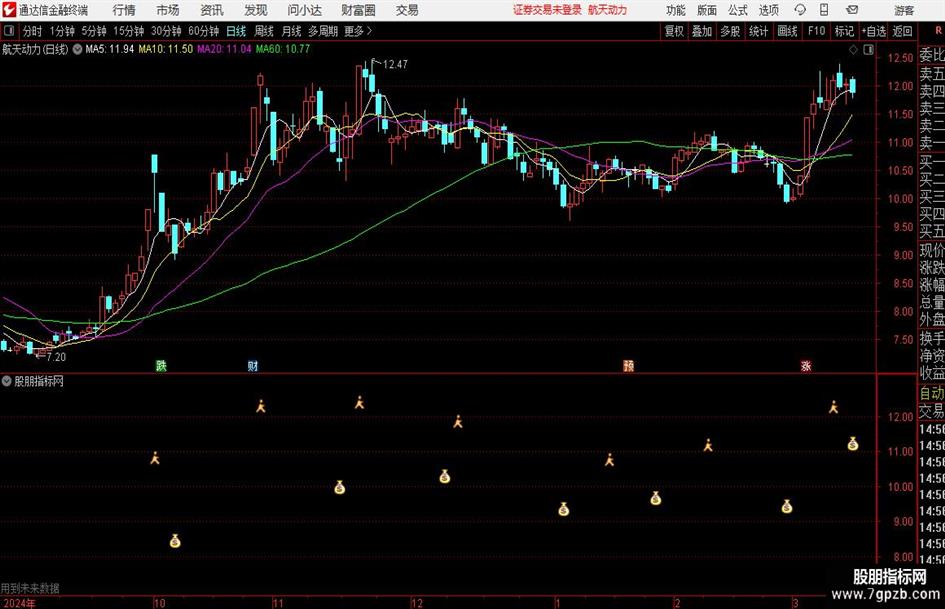Click the 画线 drawing button

click(x=787, y=31)
